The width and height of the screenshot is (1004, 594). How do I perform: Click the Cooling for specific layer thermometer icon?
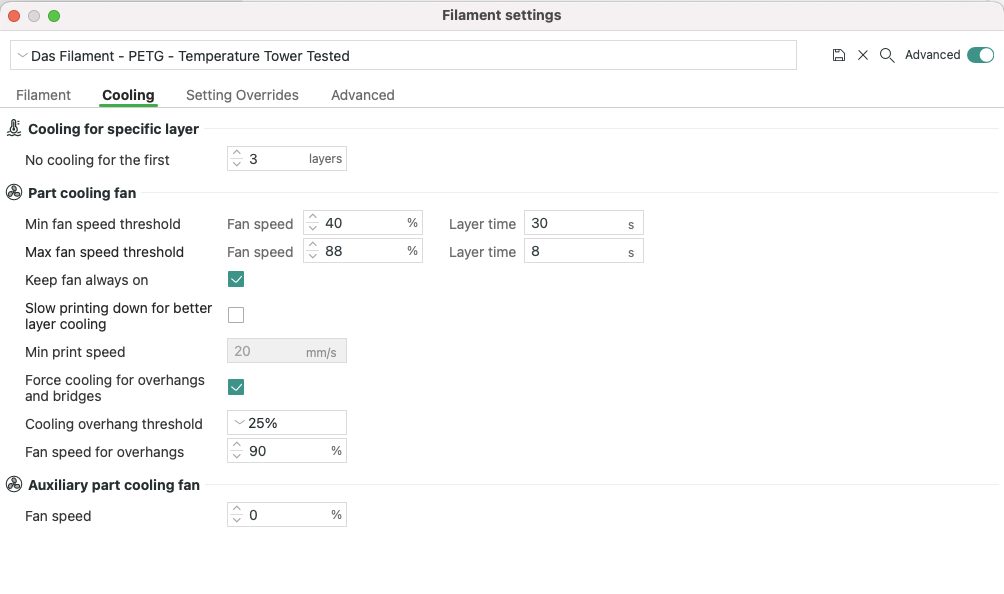[x=14, y=128]
